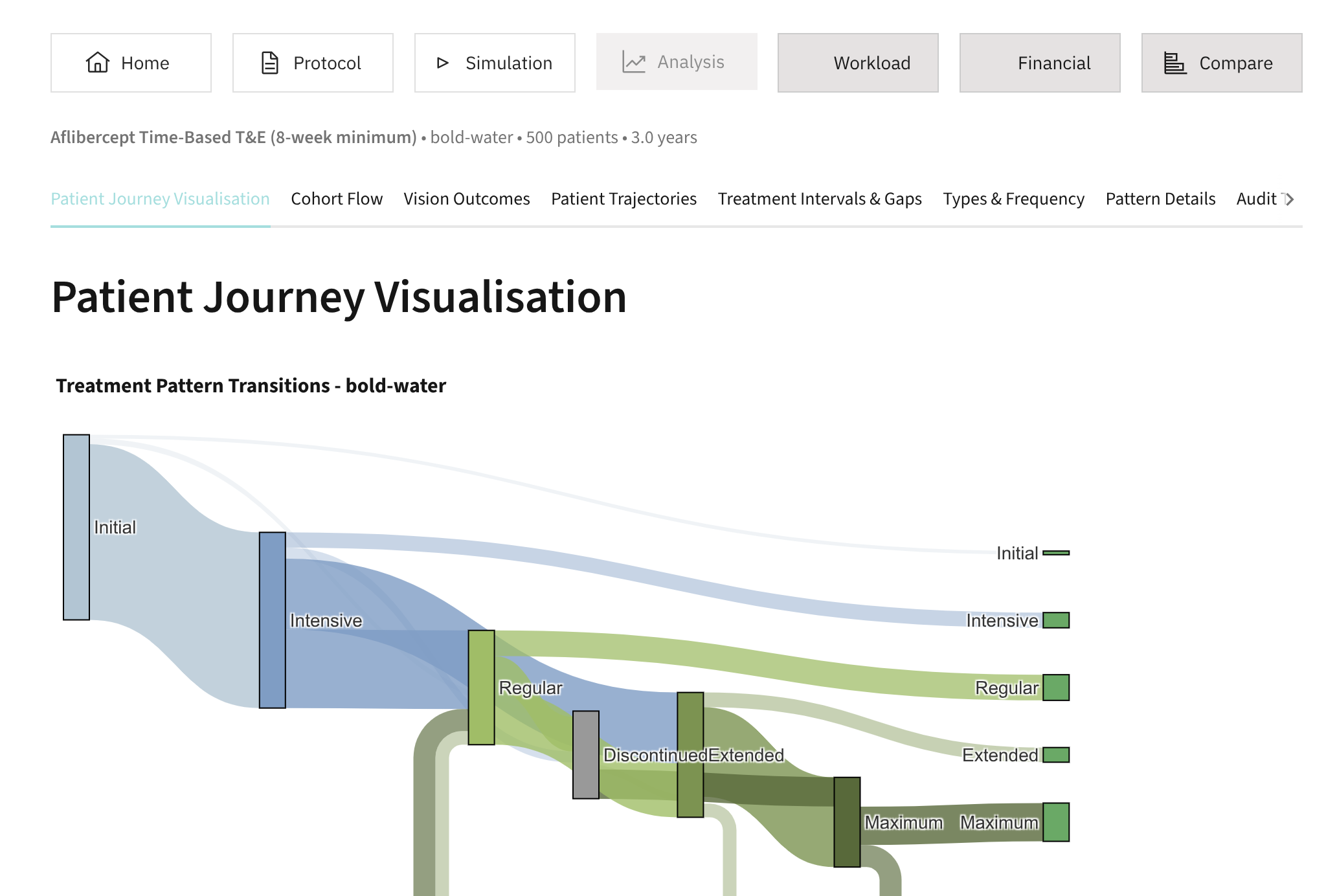This screenshot has width=1337, height=896.
Task: Click the green Regular end node
Action: [1056, 688]
